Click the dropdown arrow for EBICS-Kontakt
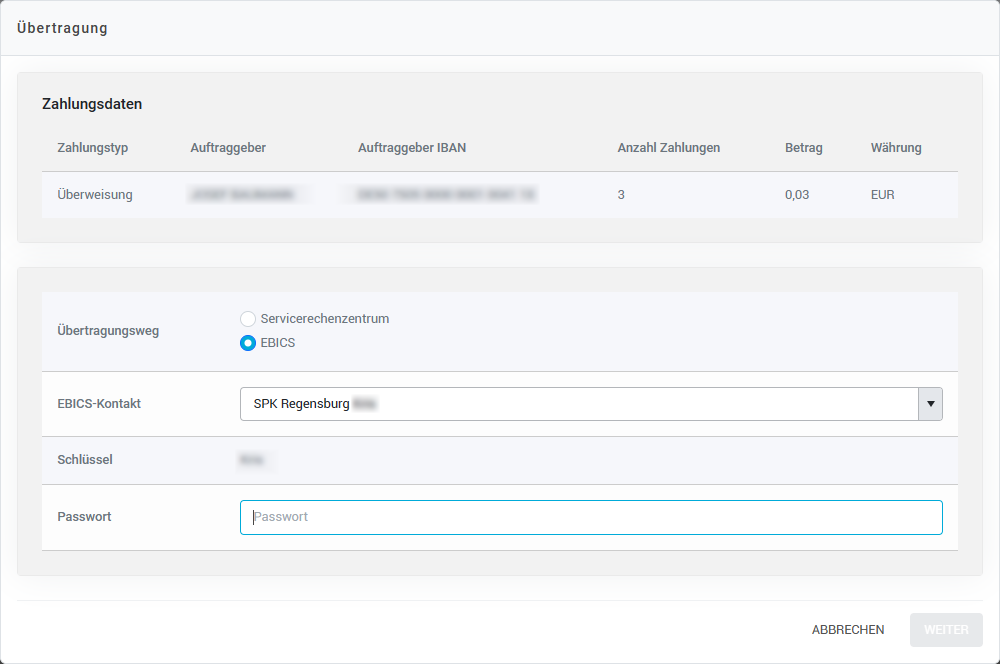Viewport: 1000px width, 664px height. 930,404
